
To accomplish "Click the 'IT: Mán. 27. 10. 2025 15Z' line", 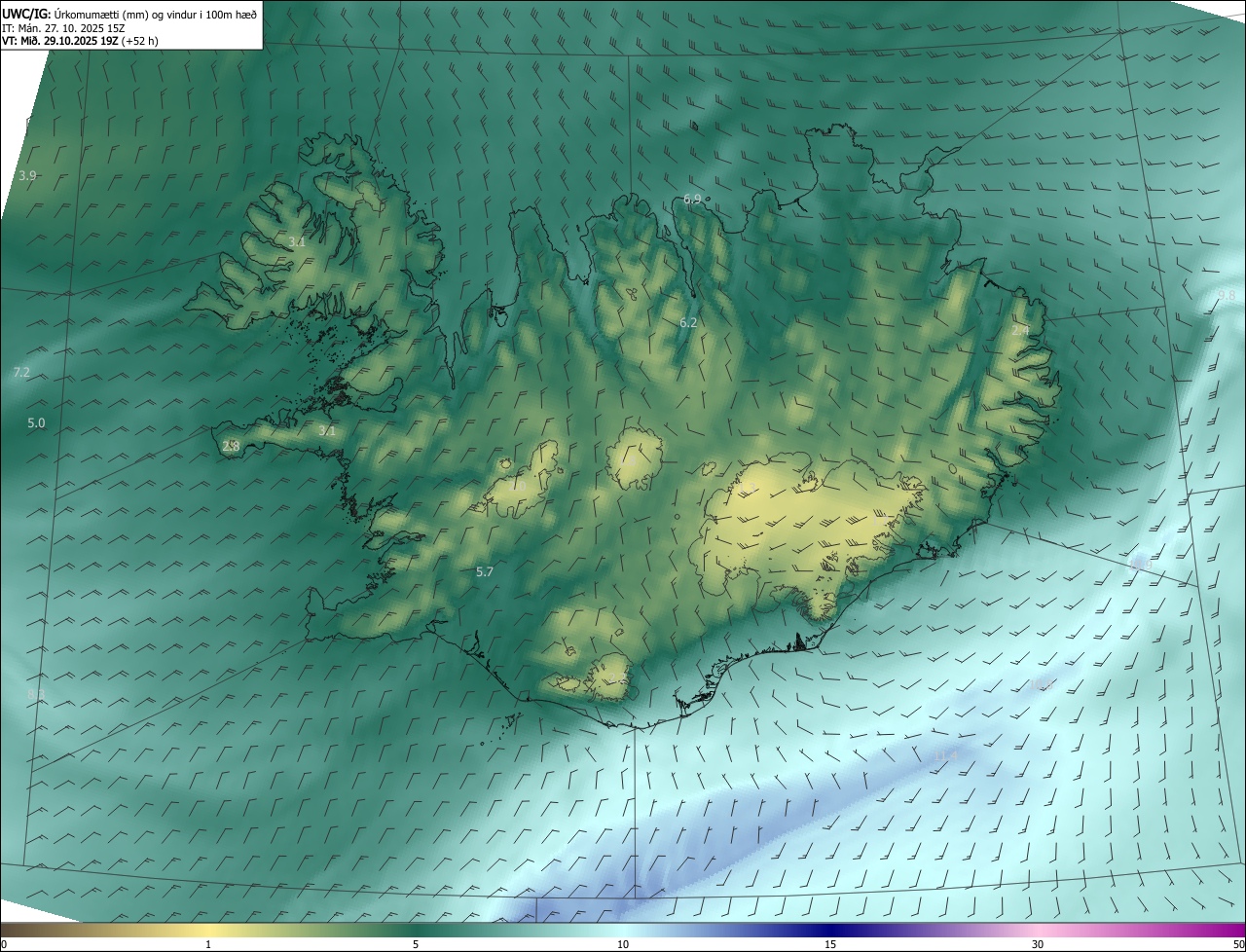I will pos(63,28).
